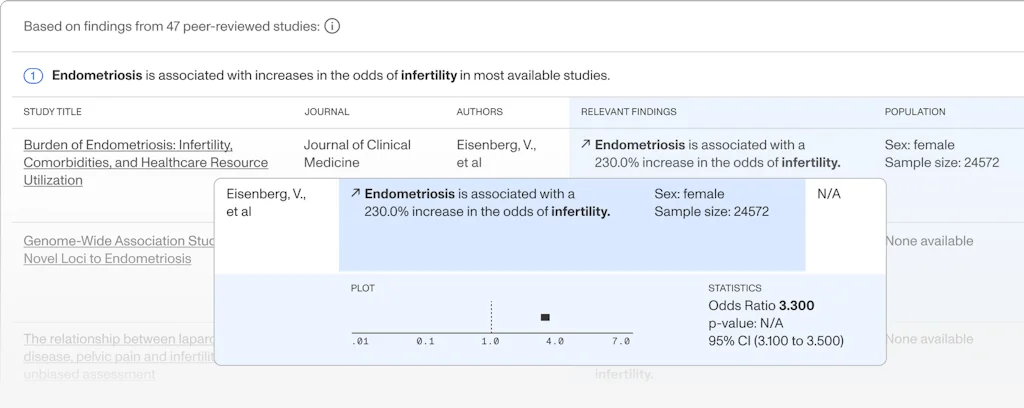The width and height of the screenshot is (1024, 408).
Task: Click the Authors column header
Action: tap(480, 112)
